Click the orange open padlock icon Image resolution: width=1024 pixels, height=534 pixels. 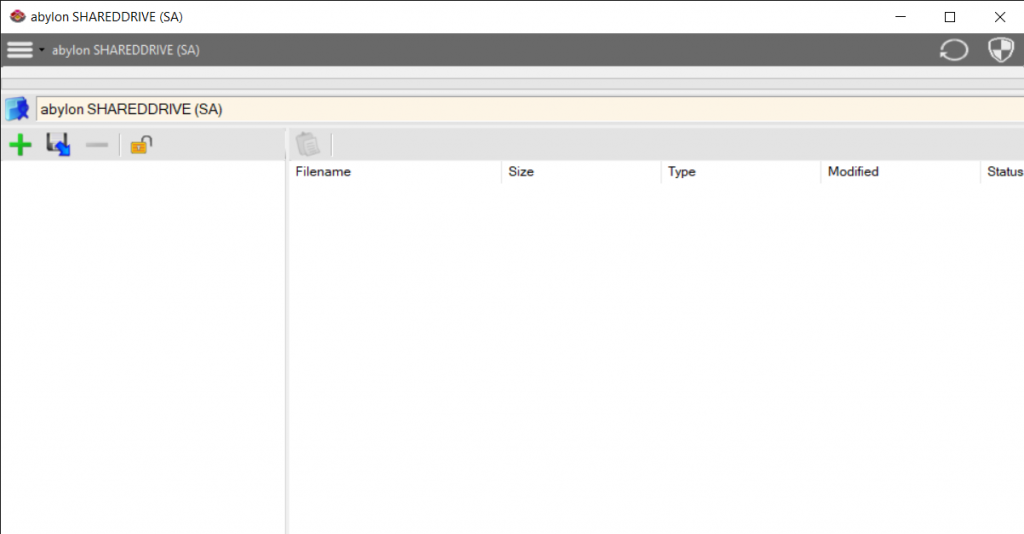pos(141,144)
